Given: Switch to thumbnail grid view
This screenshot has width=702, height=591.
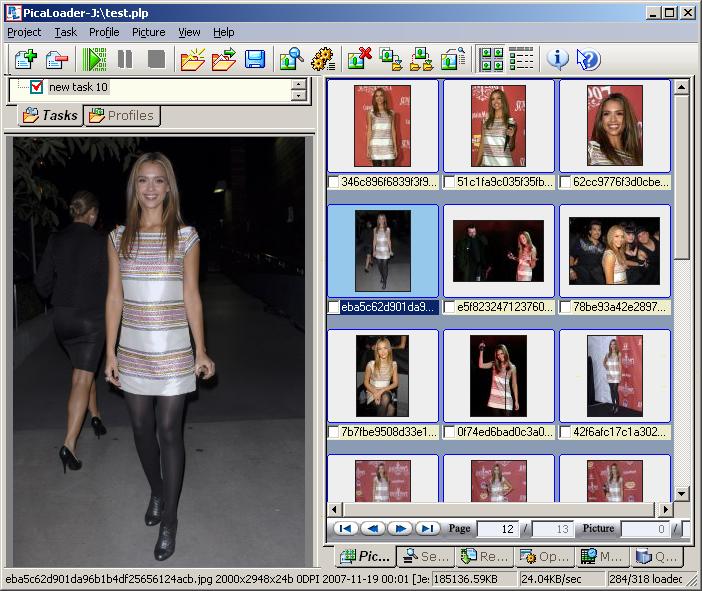Looking at the screenshot, I should click(x=491, y=59).
